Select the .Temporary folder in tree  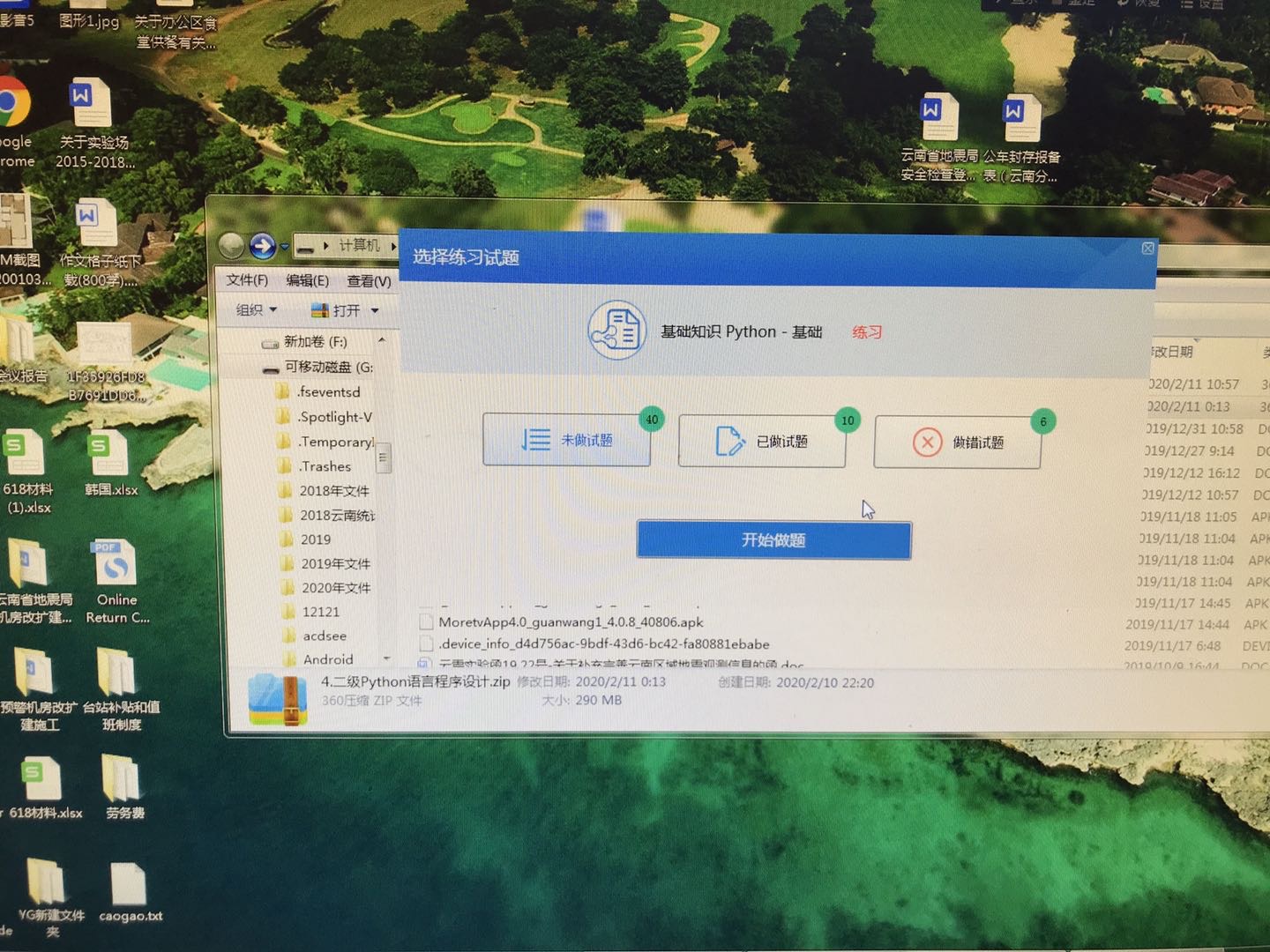click(x=325, y=442)
